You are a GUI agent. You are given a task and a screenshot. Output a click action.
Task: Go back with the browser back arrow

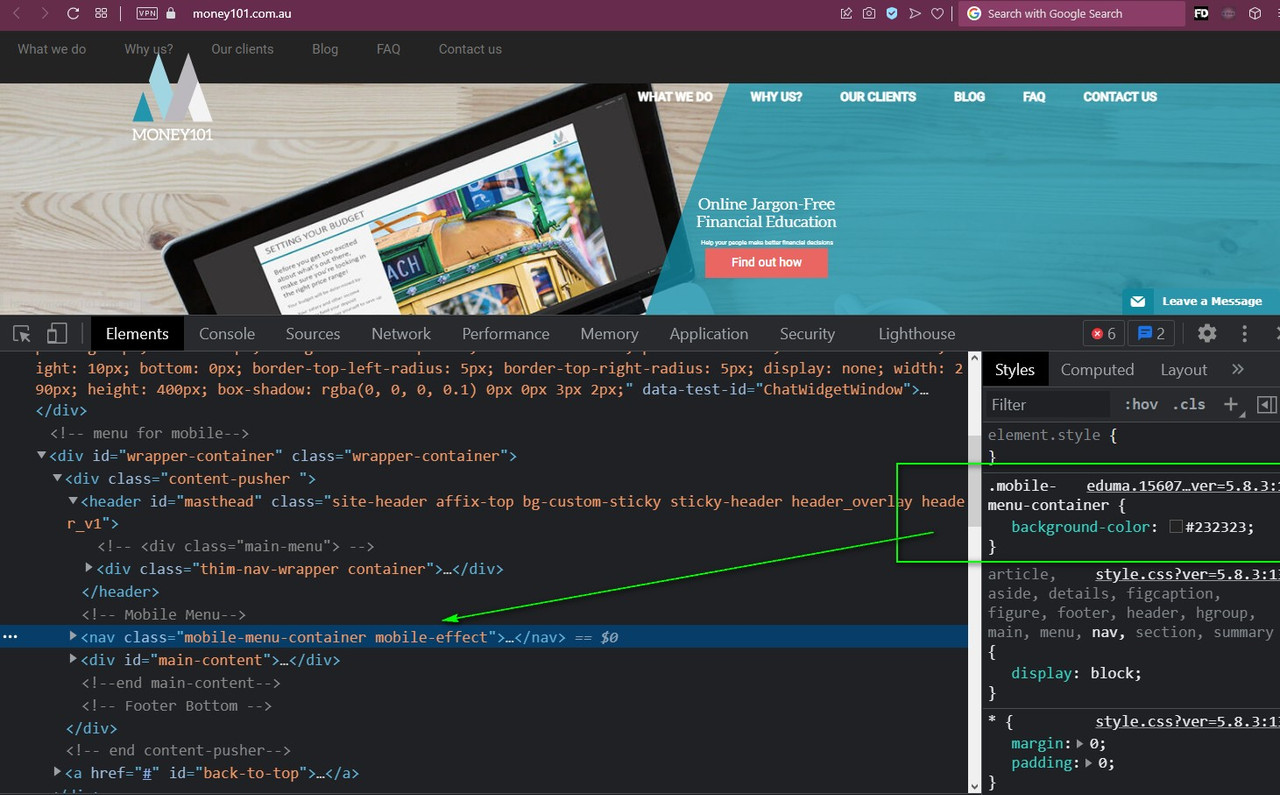point(16,14)
